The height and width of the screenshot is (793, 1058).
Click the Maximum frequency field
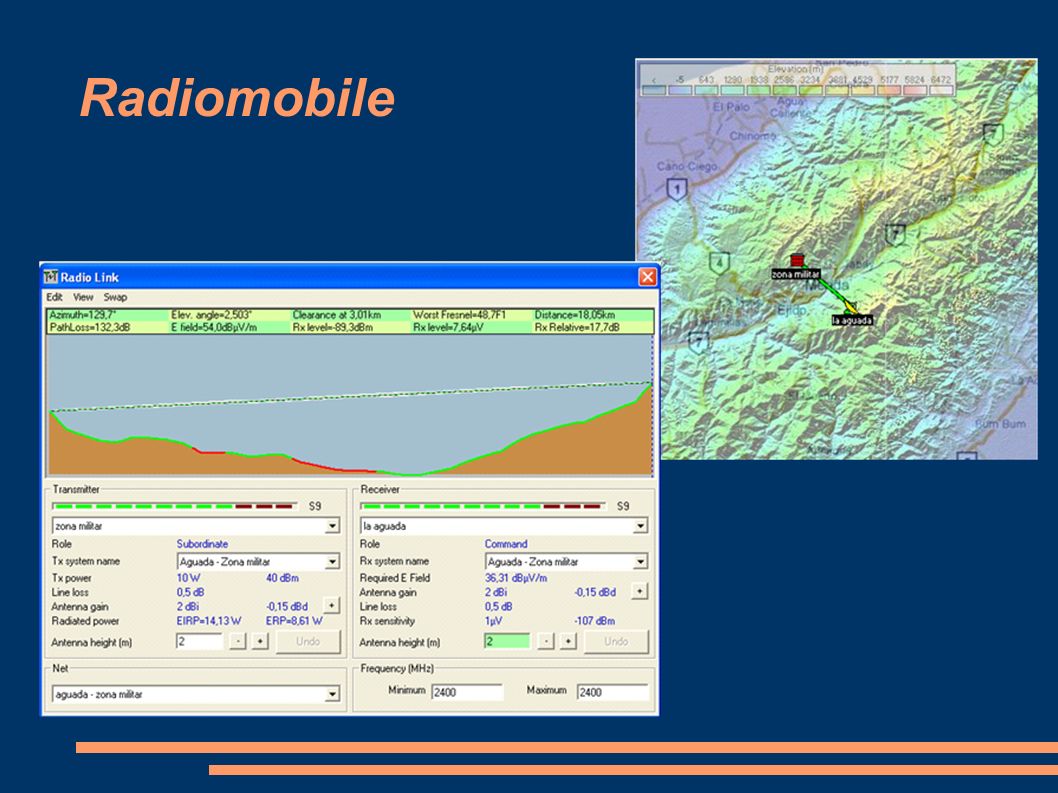613,692
